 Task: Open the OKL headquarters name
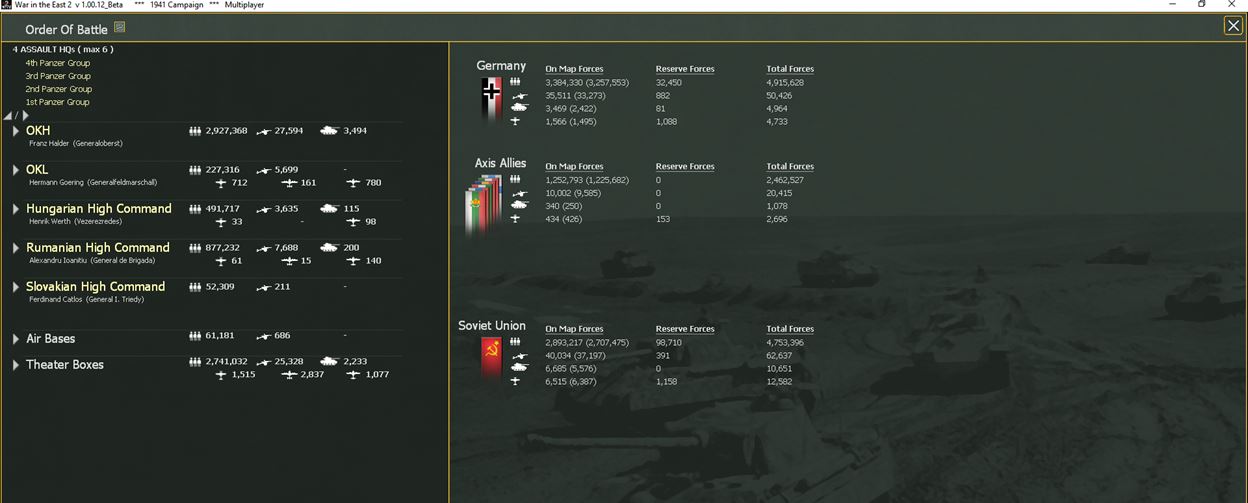(x=37, y=170)
